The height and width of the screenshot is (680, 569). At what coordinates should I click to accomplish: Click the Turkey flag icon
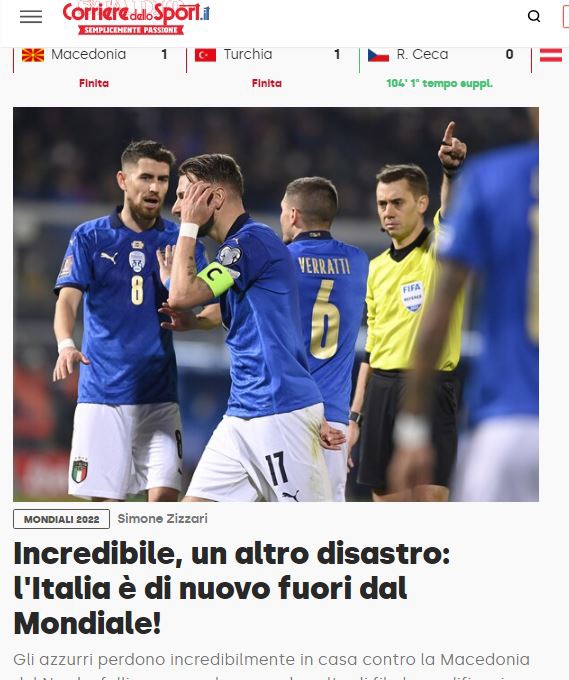205,55
